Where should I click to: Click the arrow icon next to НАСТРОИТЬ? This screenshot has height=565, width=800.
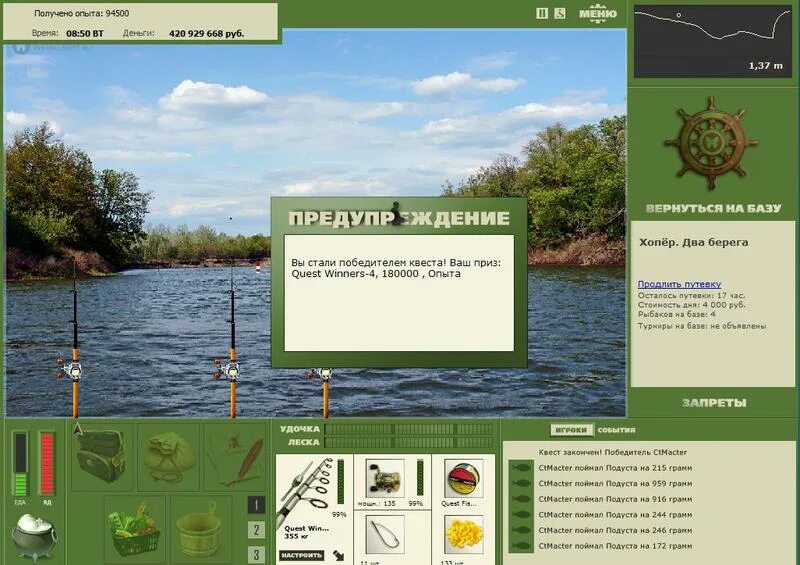pyautogui.click(x=338, y=555)
